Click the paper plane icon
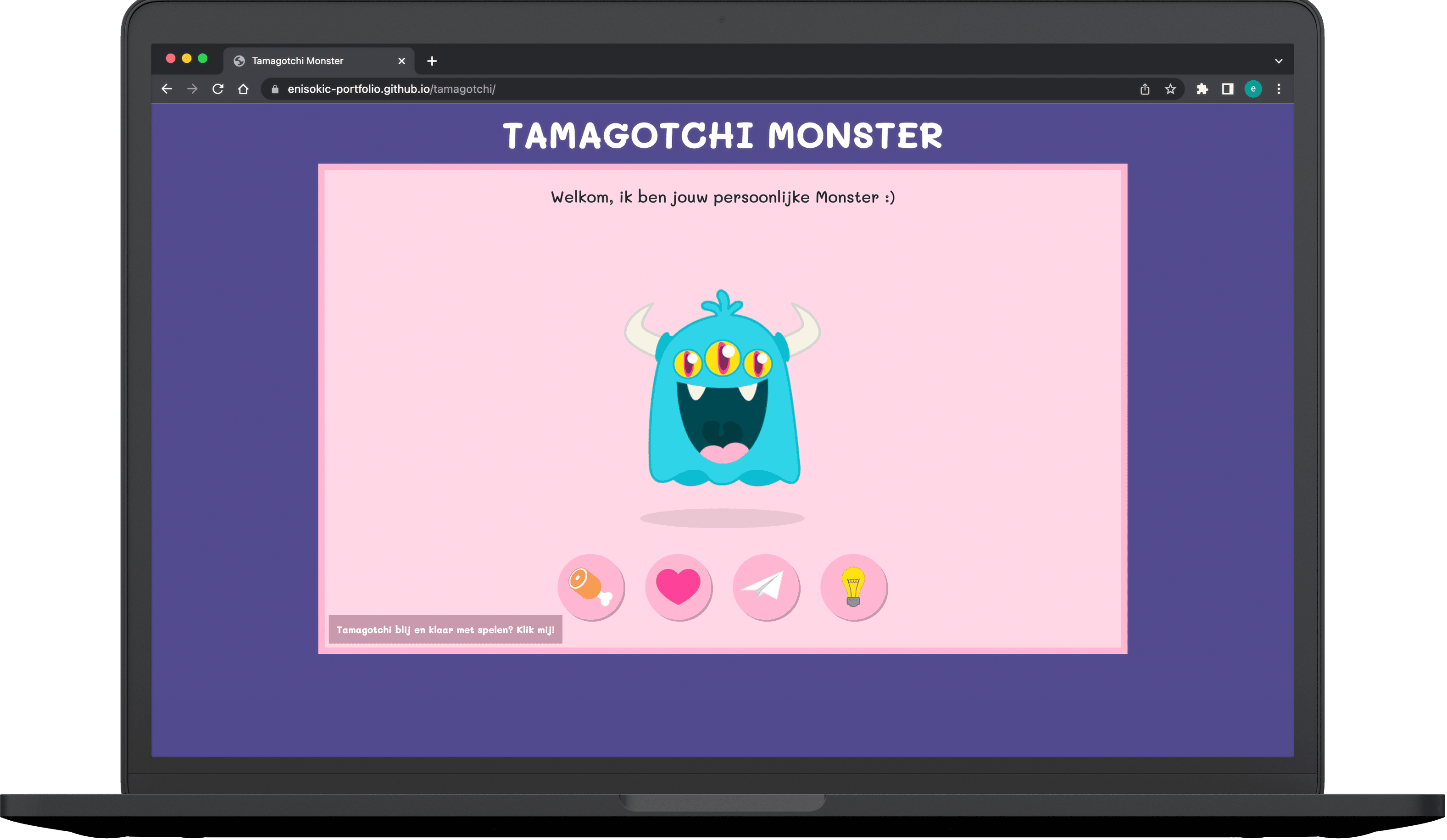 click(x=766, y=587)
